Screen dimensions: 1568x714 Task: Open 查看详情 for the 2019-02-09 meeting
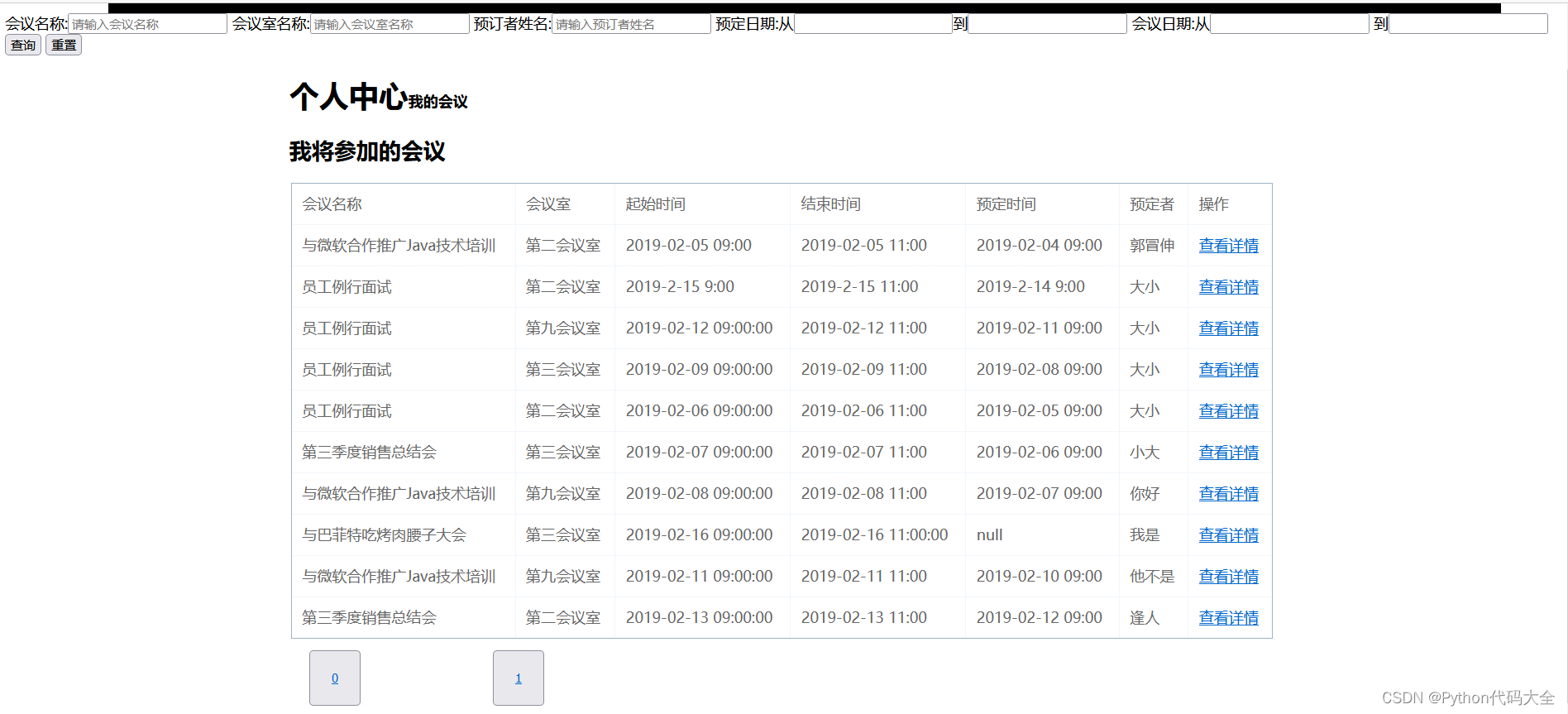(1229, 370)
